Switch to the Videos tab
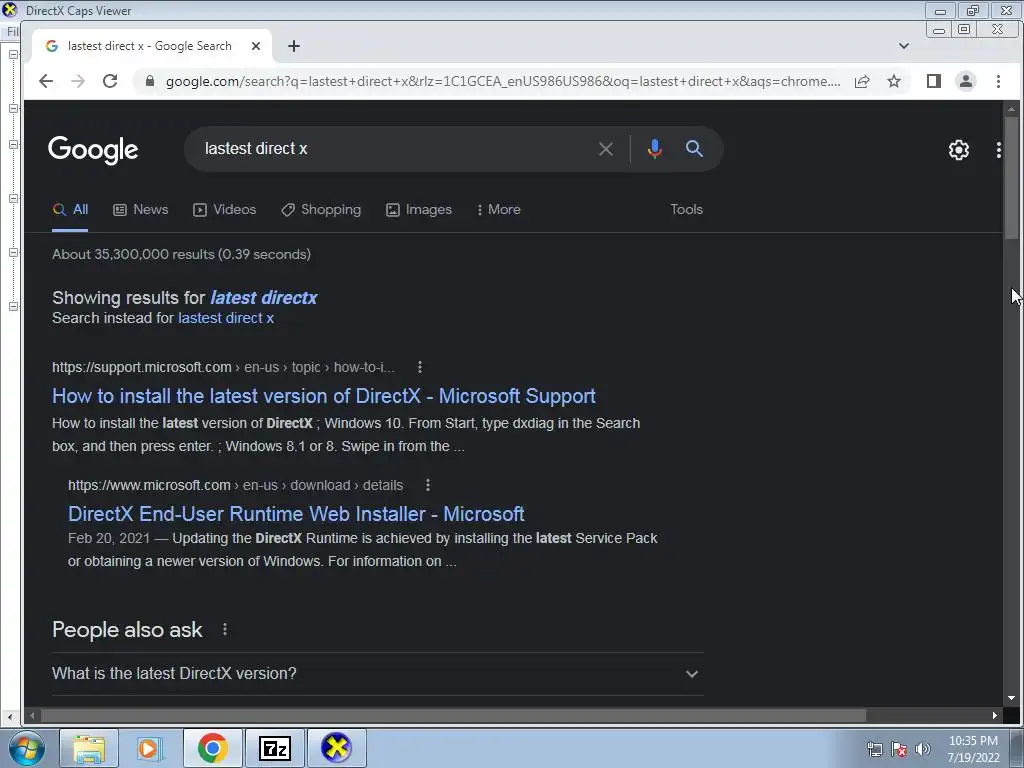Image resolution: width=1024 pixels, height=768 pixels. [225, 210]
